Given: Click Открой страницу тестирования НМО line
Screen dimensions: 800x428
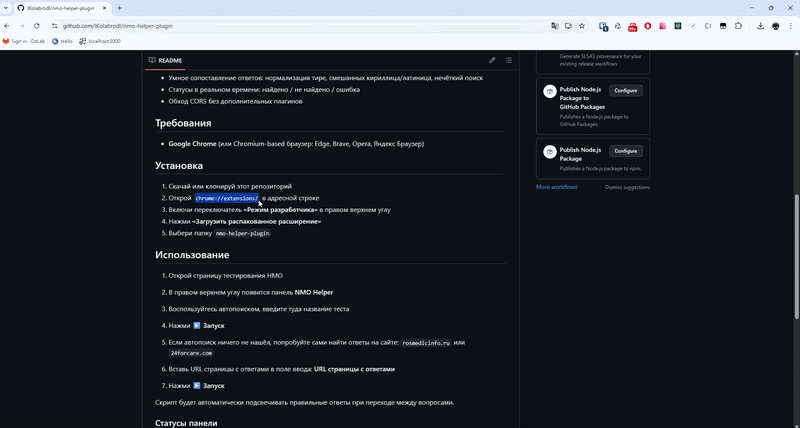Looking at the screenshot, I should coord(226,276).
